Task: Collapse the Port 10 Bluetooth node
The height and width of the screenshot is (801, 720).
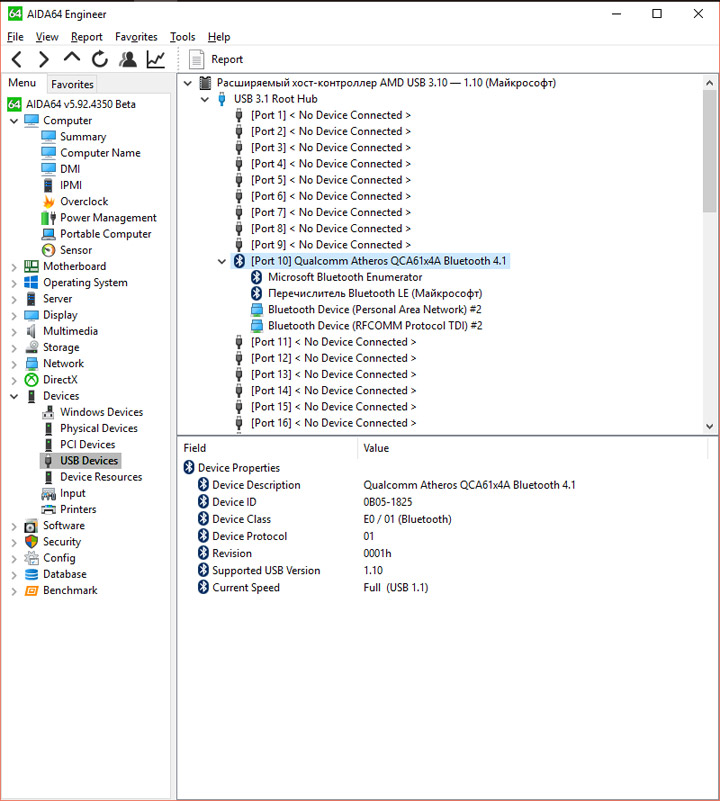Action: pyautogui.click(x=222, y=261)
